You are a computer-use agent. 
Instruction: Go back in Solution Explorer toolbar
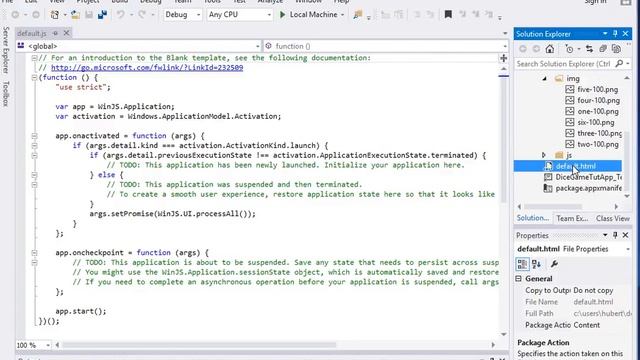(523, 49)
